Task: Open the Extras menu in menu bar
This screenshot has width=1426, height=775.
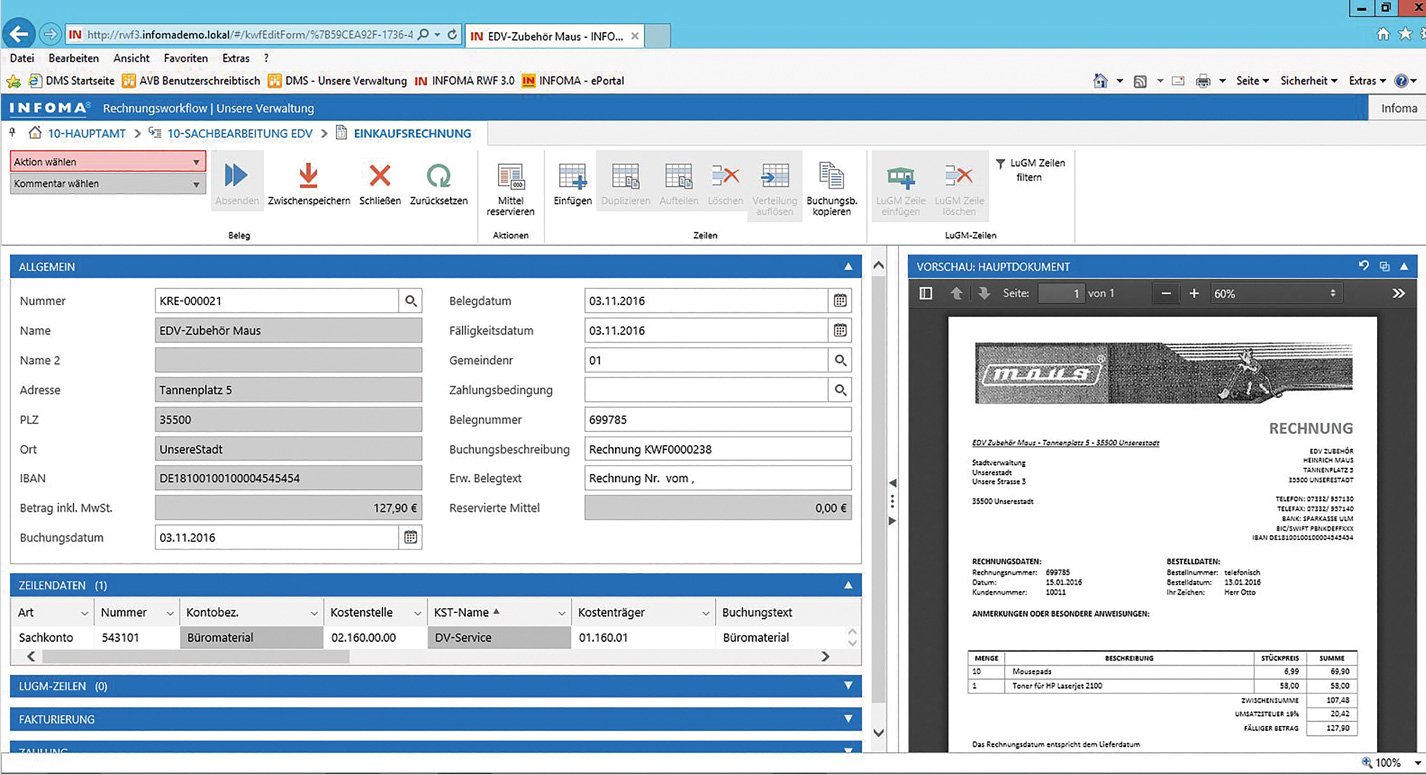Action: coord(235,59)
